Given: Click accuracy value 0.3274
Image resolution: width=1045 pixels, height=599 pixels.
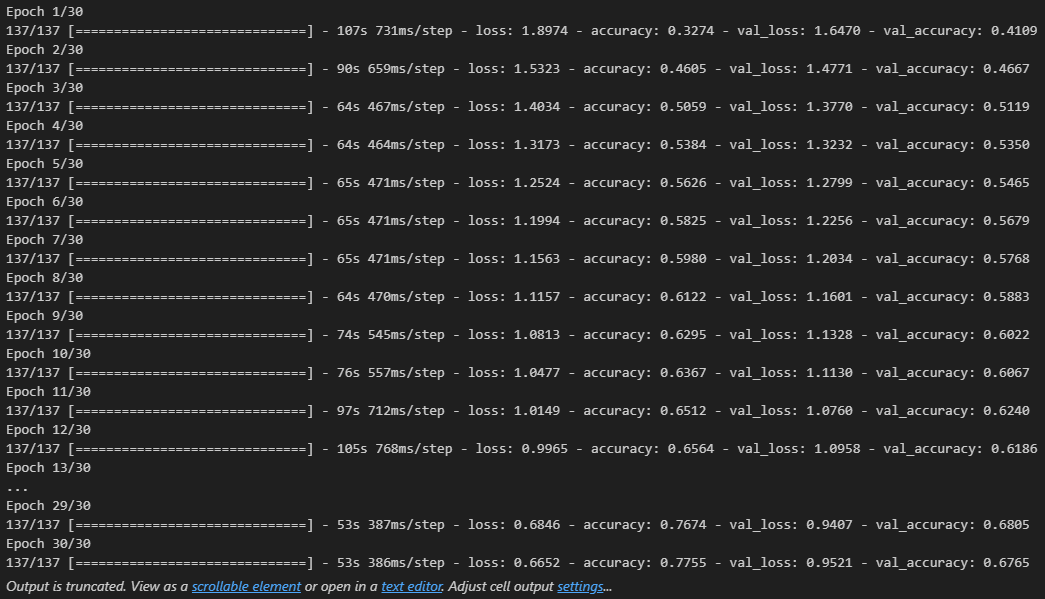Looking at the screenshot, I should point(690,31).
